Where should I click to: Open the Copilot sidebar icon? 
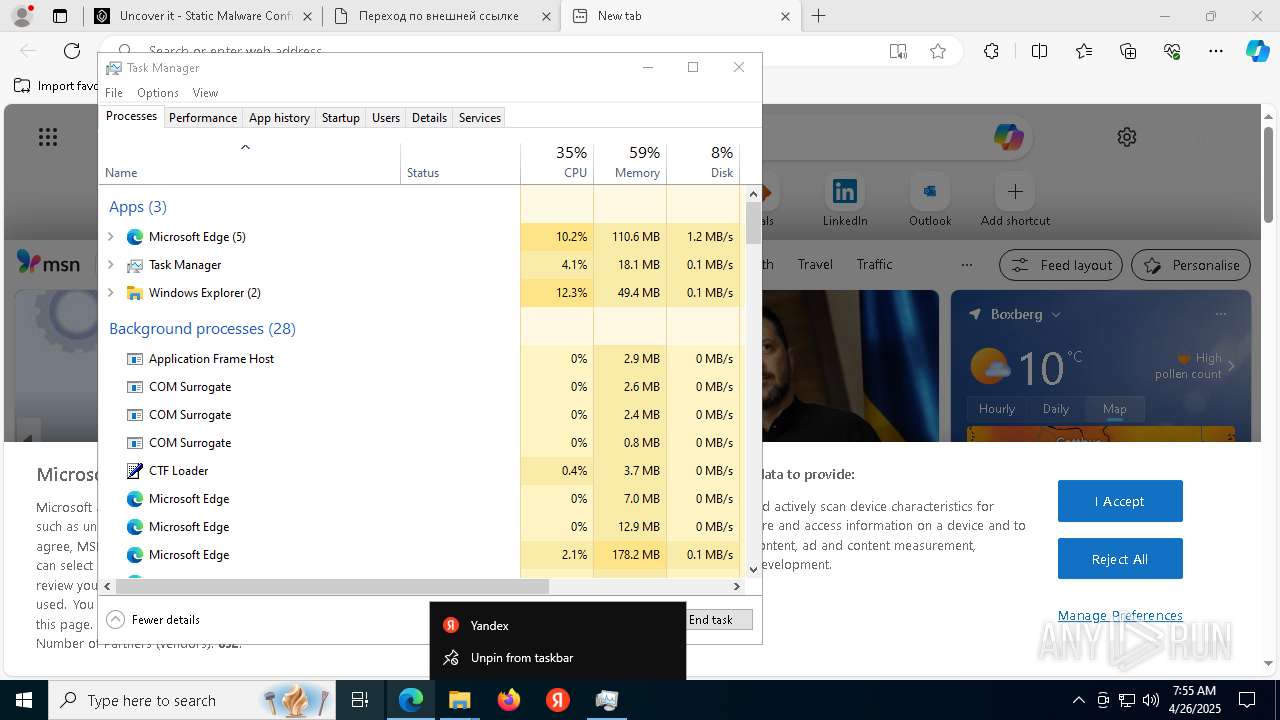[x=1257, y=52]
